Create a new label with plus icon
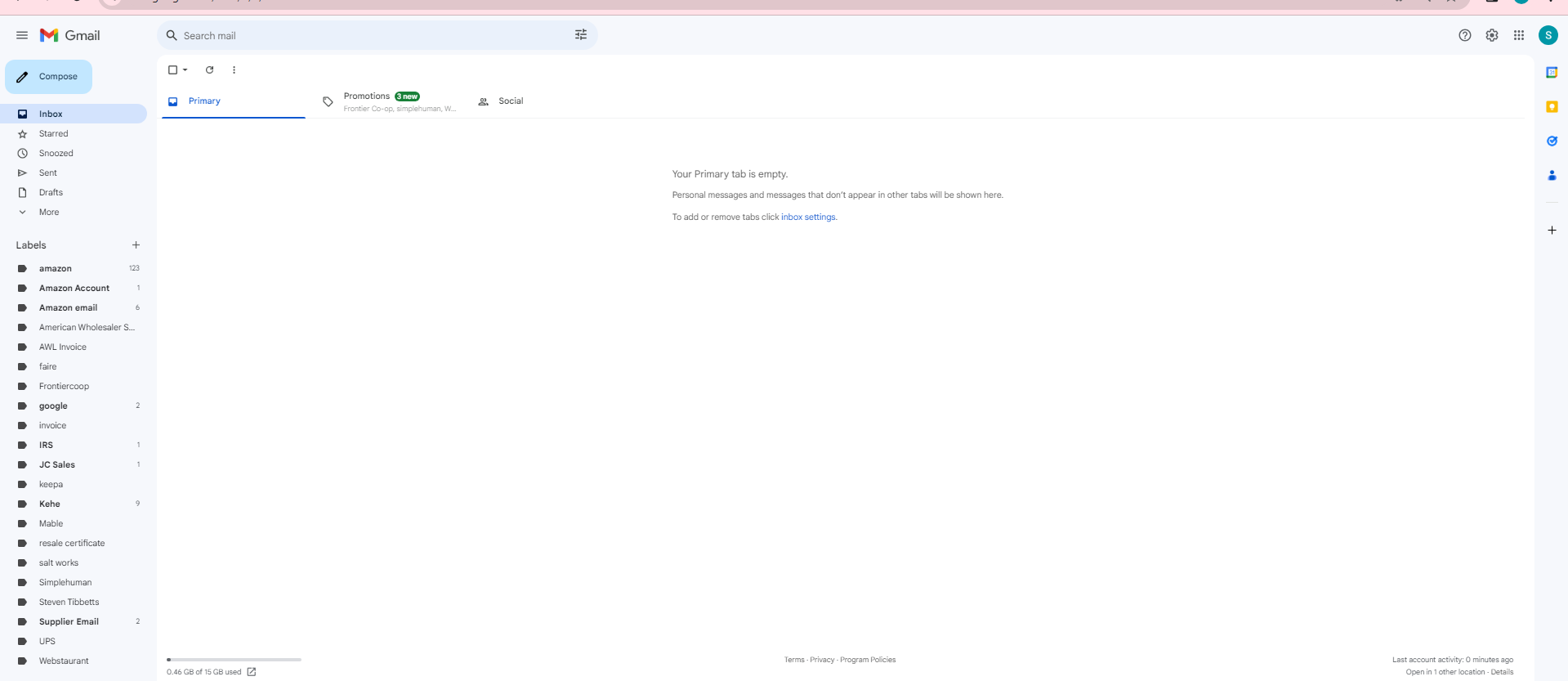1568x681 pixels. tap(136, 245)
